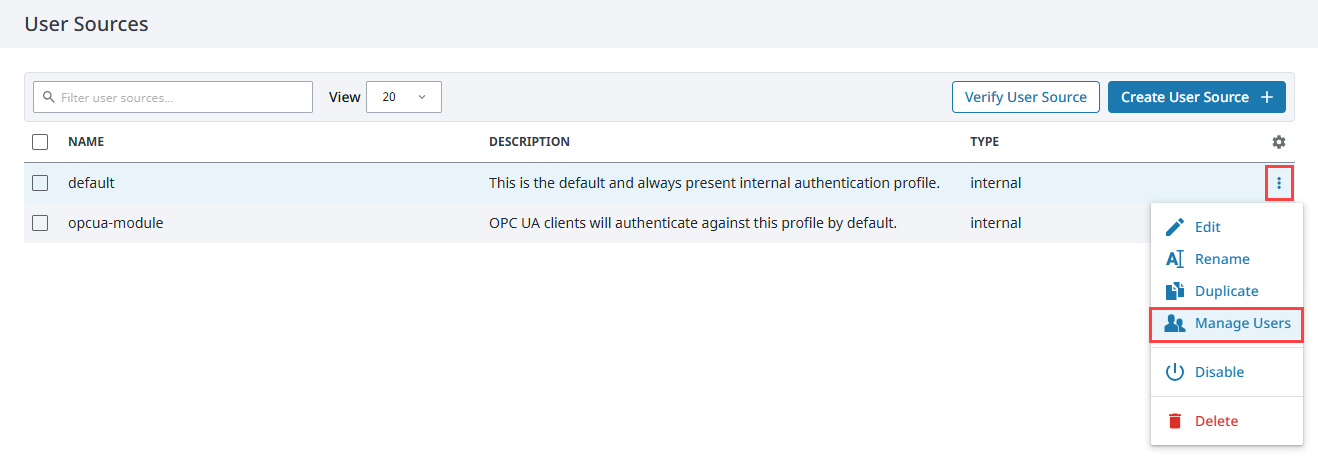Click the pencil icon next to Edit

[1175, 227]
